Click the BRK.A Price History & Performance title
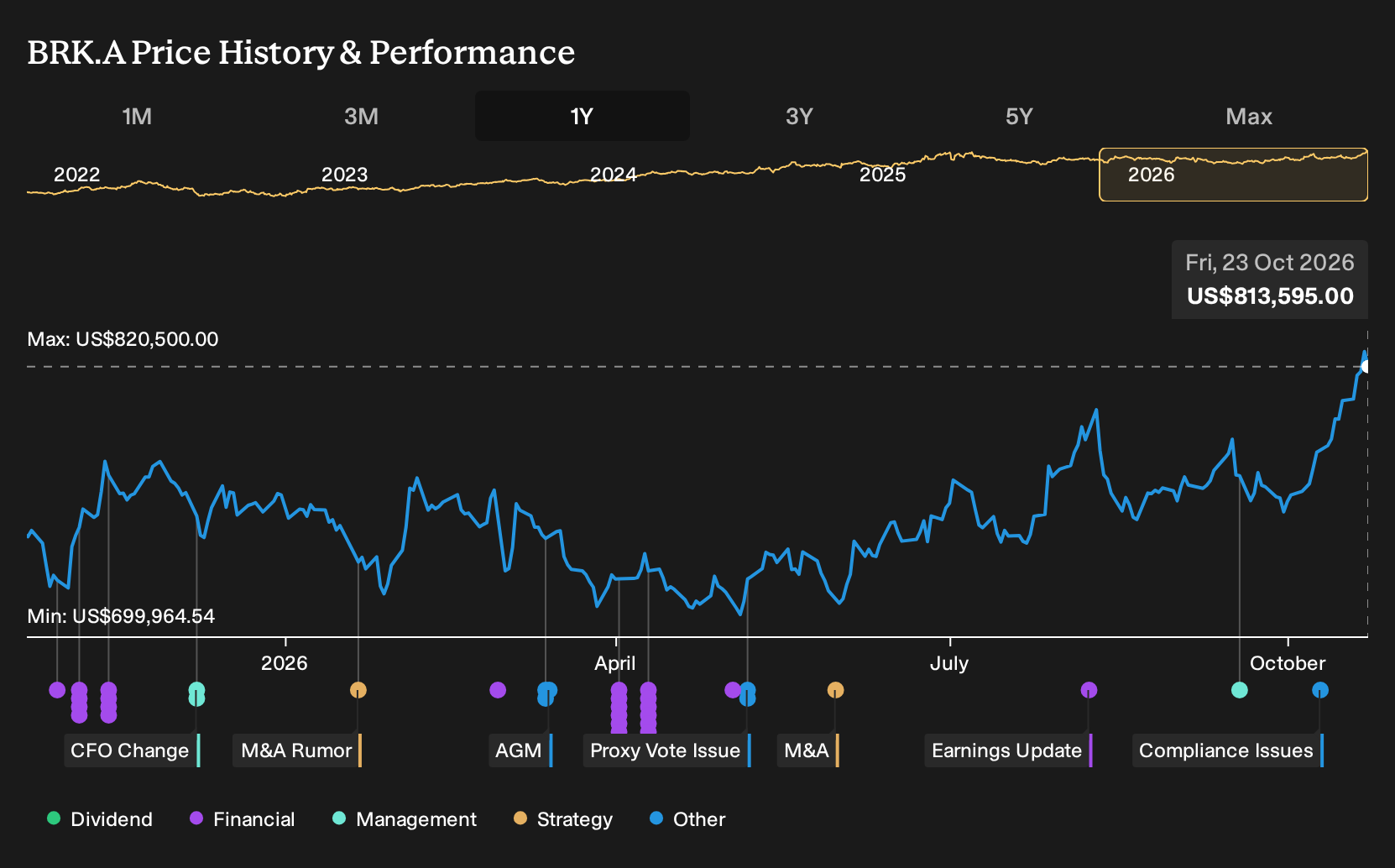Viewport: 1395px width, 868px height. [301, 52]
